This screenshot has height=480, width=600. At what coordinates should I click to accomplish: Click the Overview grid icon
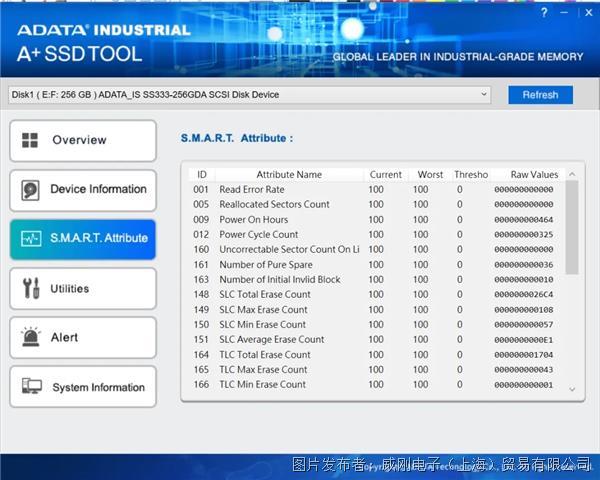click(31, 141)
